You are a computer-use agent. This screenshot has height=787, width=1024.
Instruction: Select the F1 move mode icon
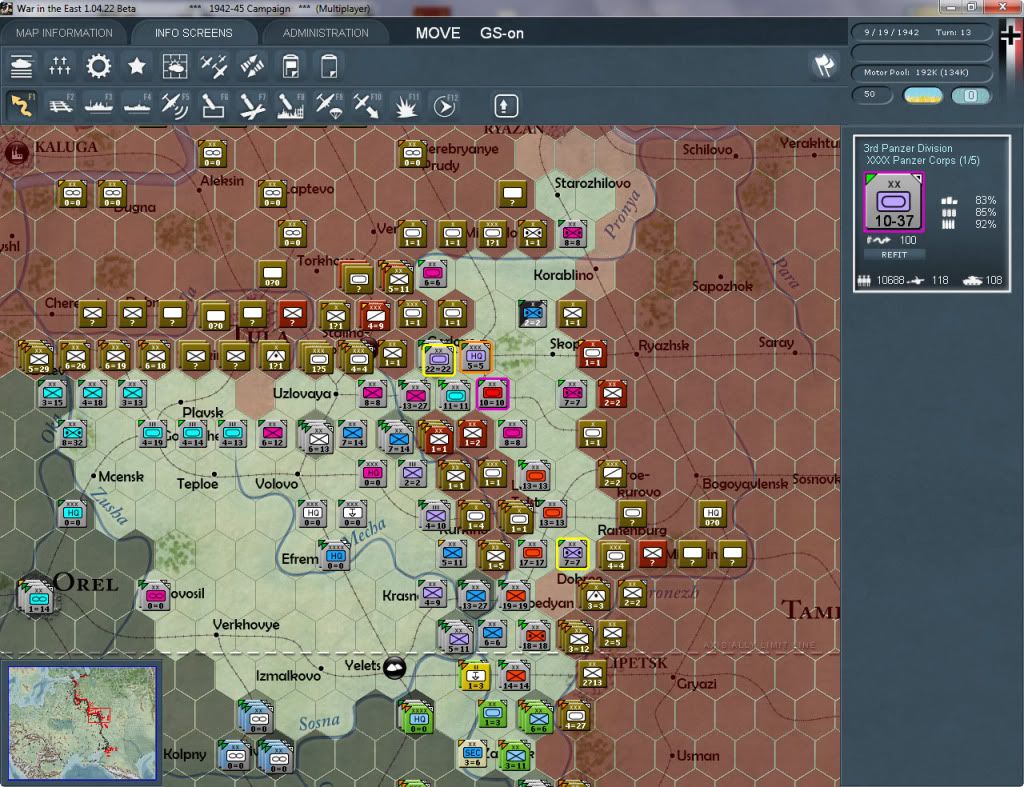[x=22, y=105]
